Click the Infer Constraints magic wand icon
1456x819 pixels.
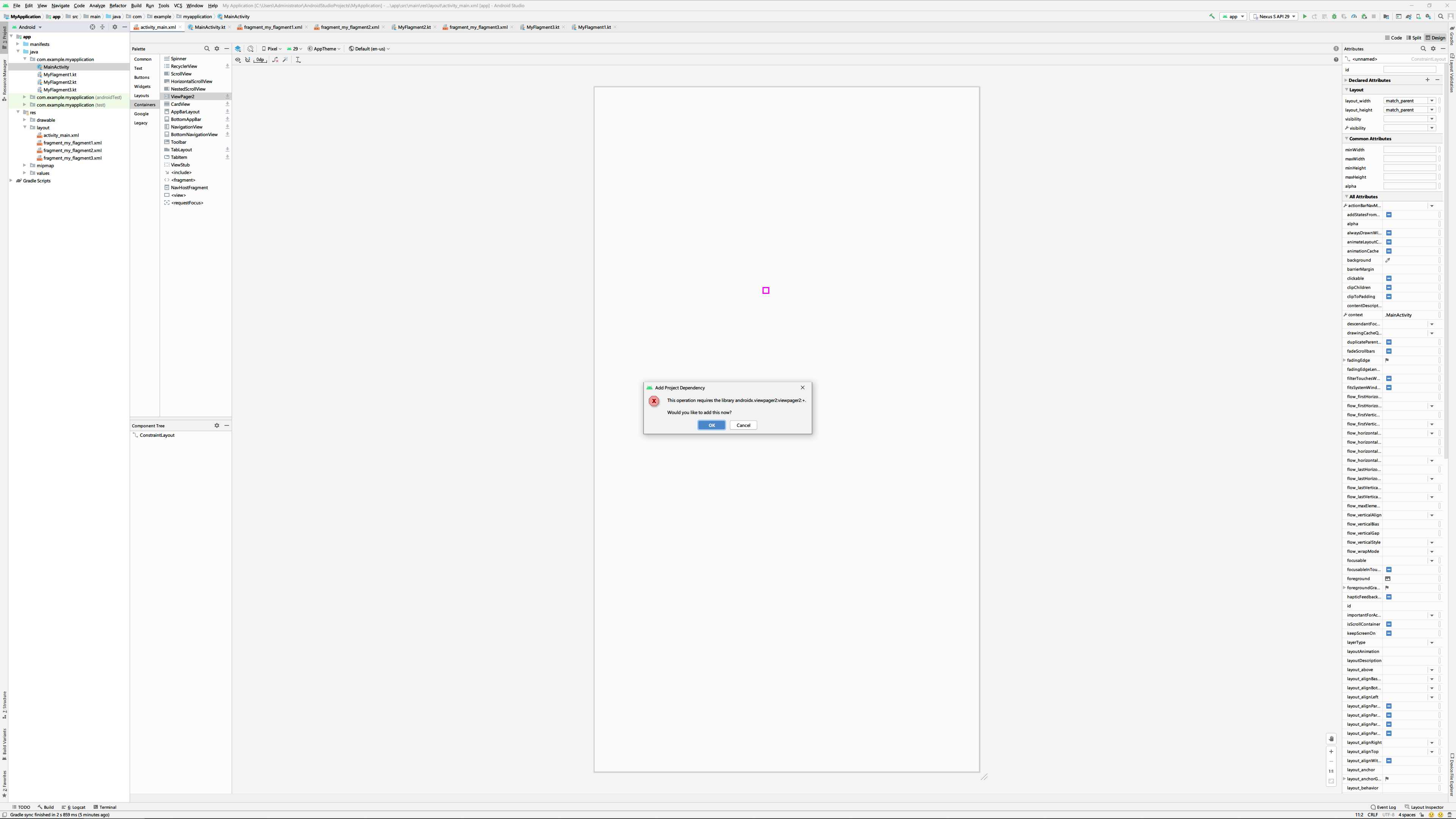286,60
